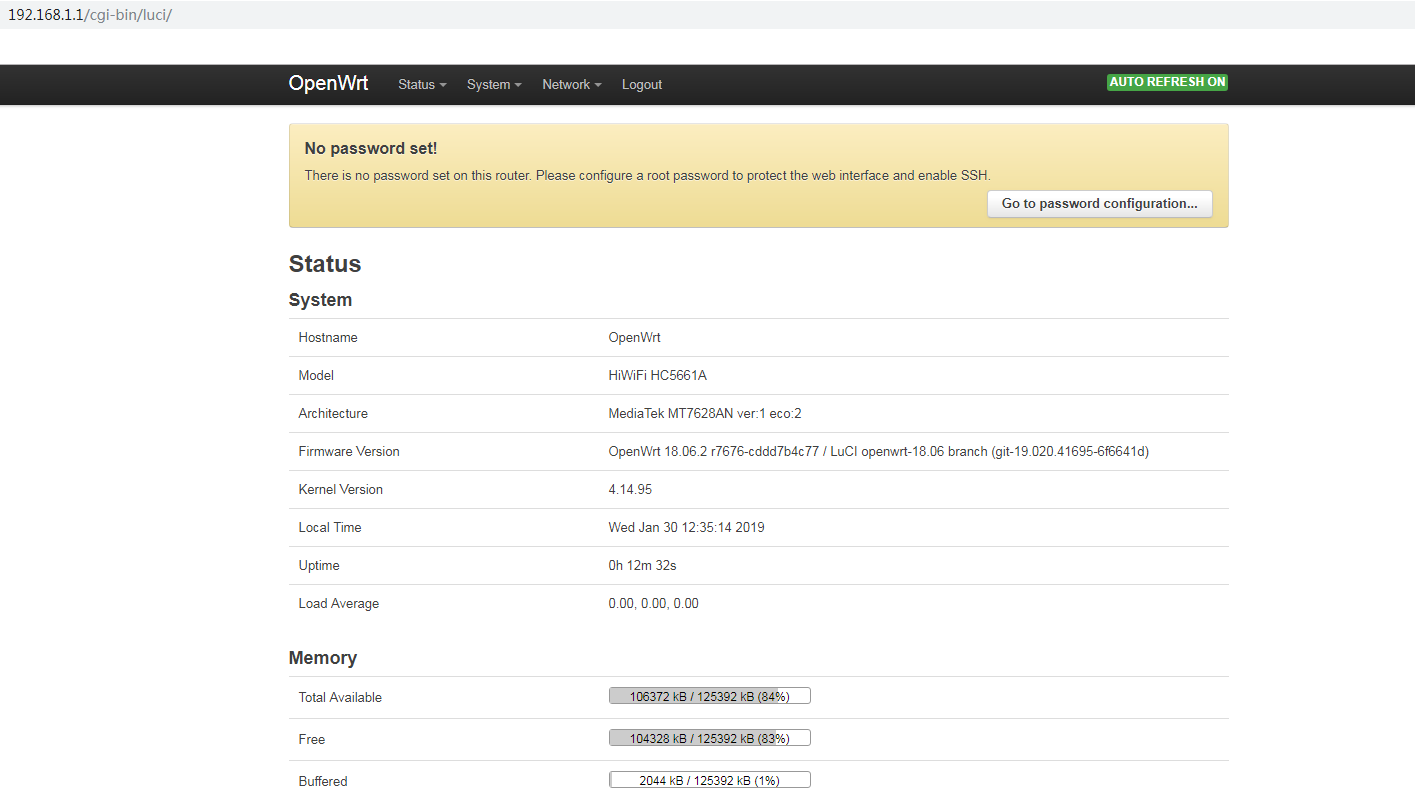
Task: Open the Status dropdown menu
Action: pyautogui.click(x=422, y=85)
